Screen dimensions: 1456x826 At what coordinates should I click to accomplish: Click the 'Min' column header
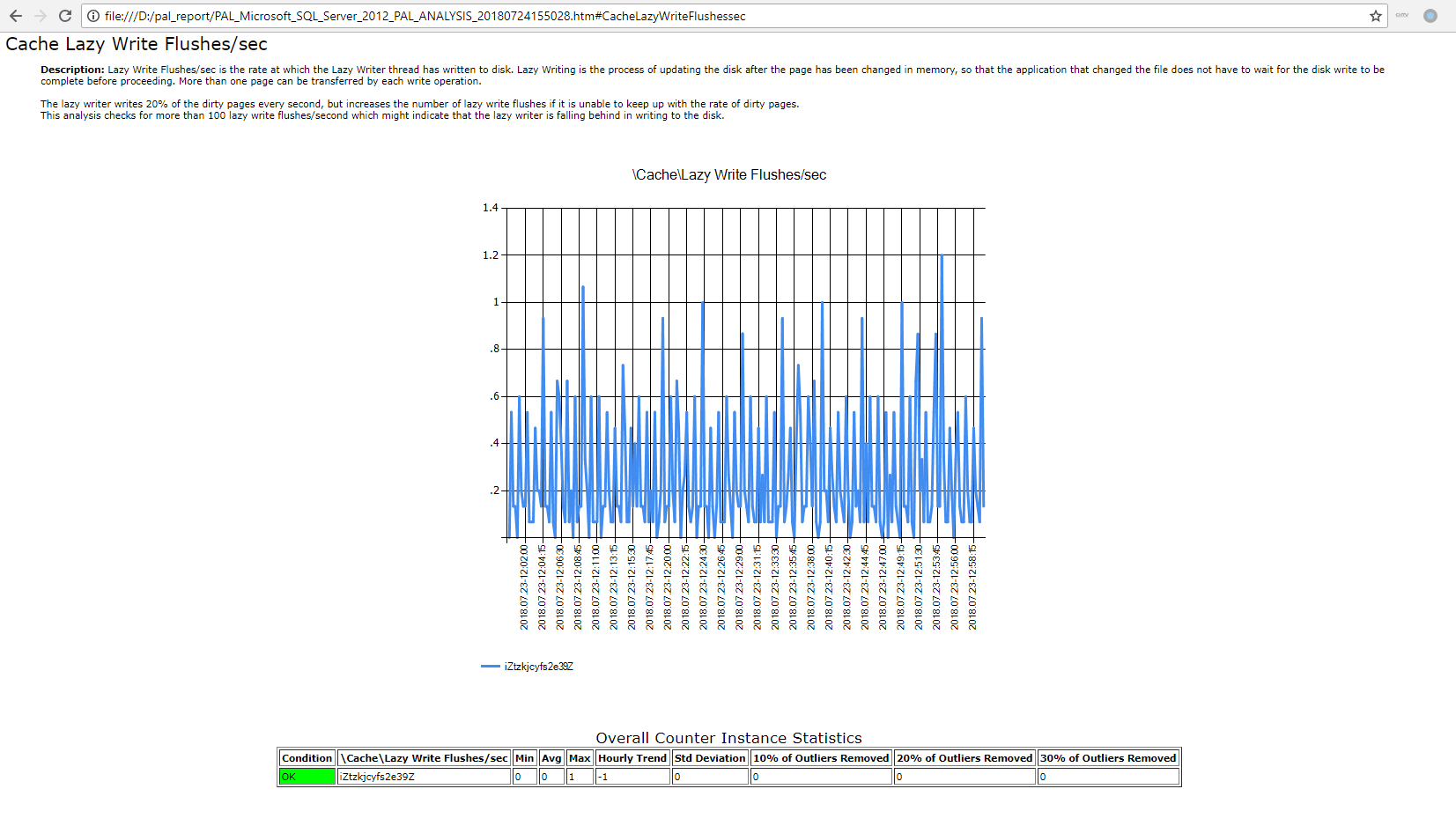(x=525, y=758)
